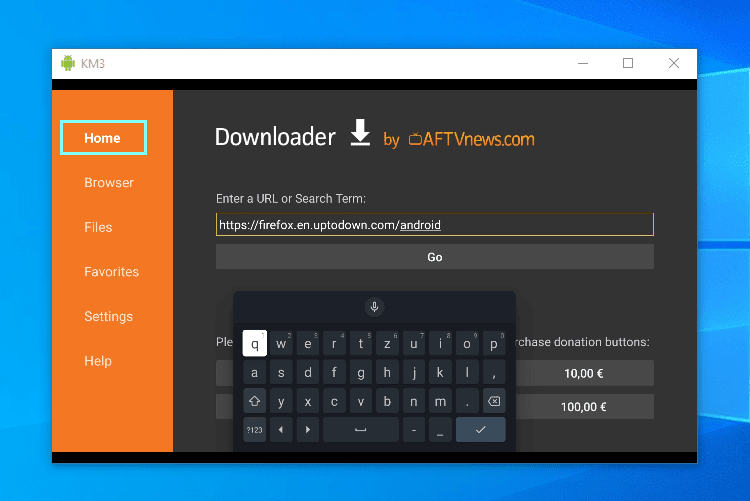This screenshot has height=501, width=750.
Task: Maximize the KM3 window
Action: pyautogui.click(x=628, y=63)
